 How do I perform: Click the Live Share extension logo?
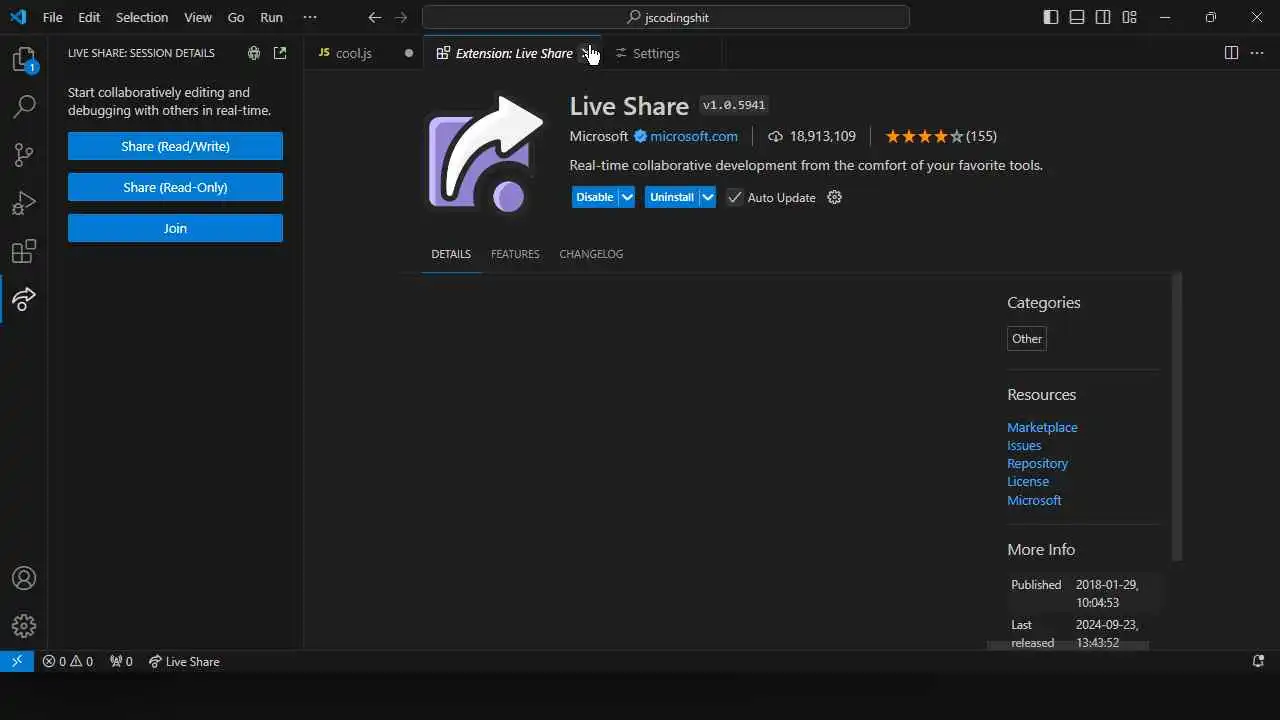tap(485, 154)
